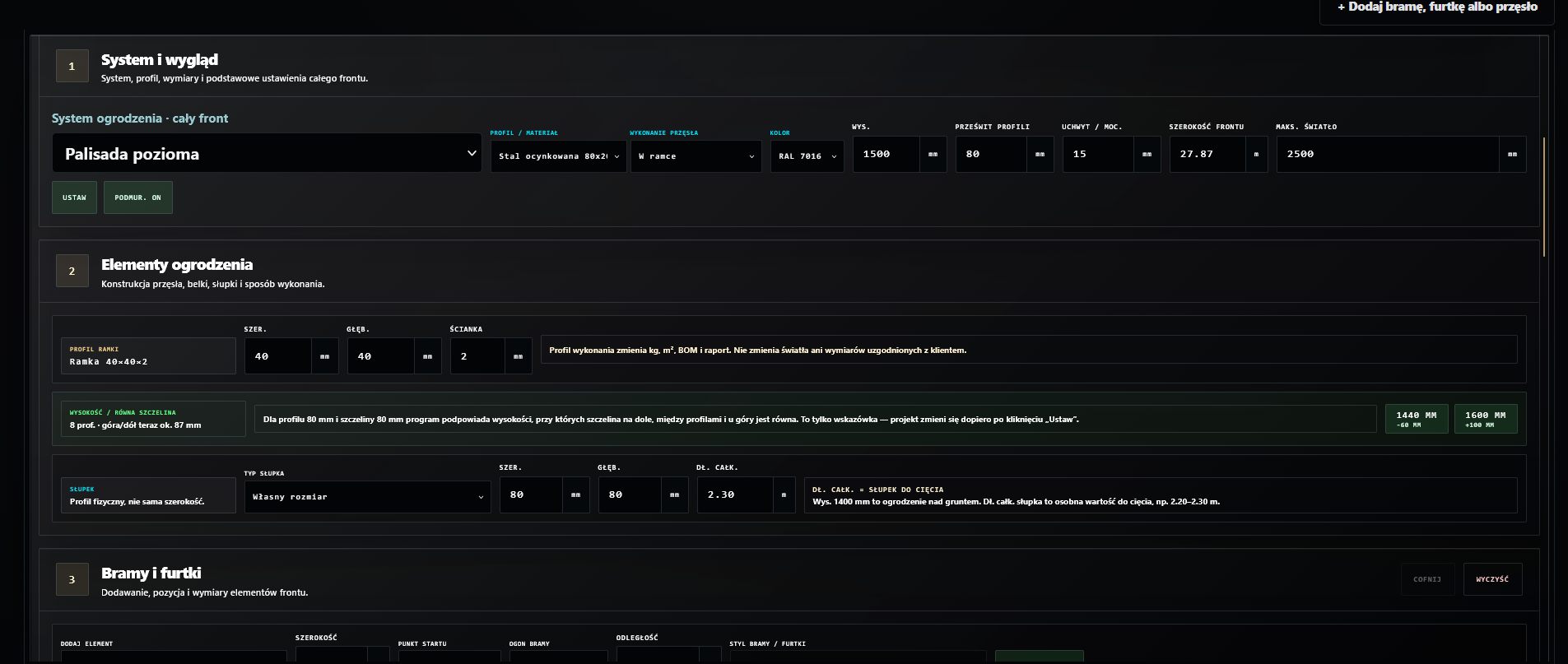Click the hint starting 'Dla profilu 80 mm'

[x=671, y=420]
